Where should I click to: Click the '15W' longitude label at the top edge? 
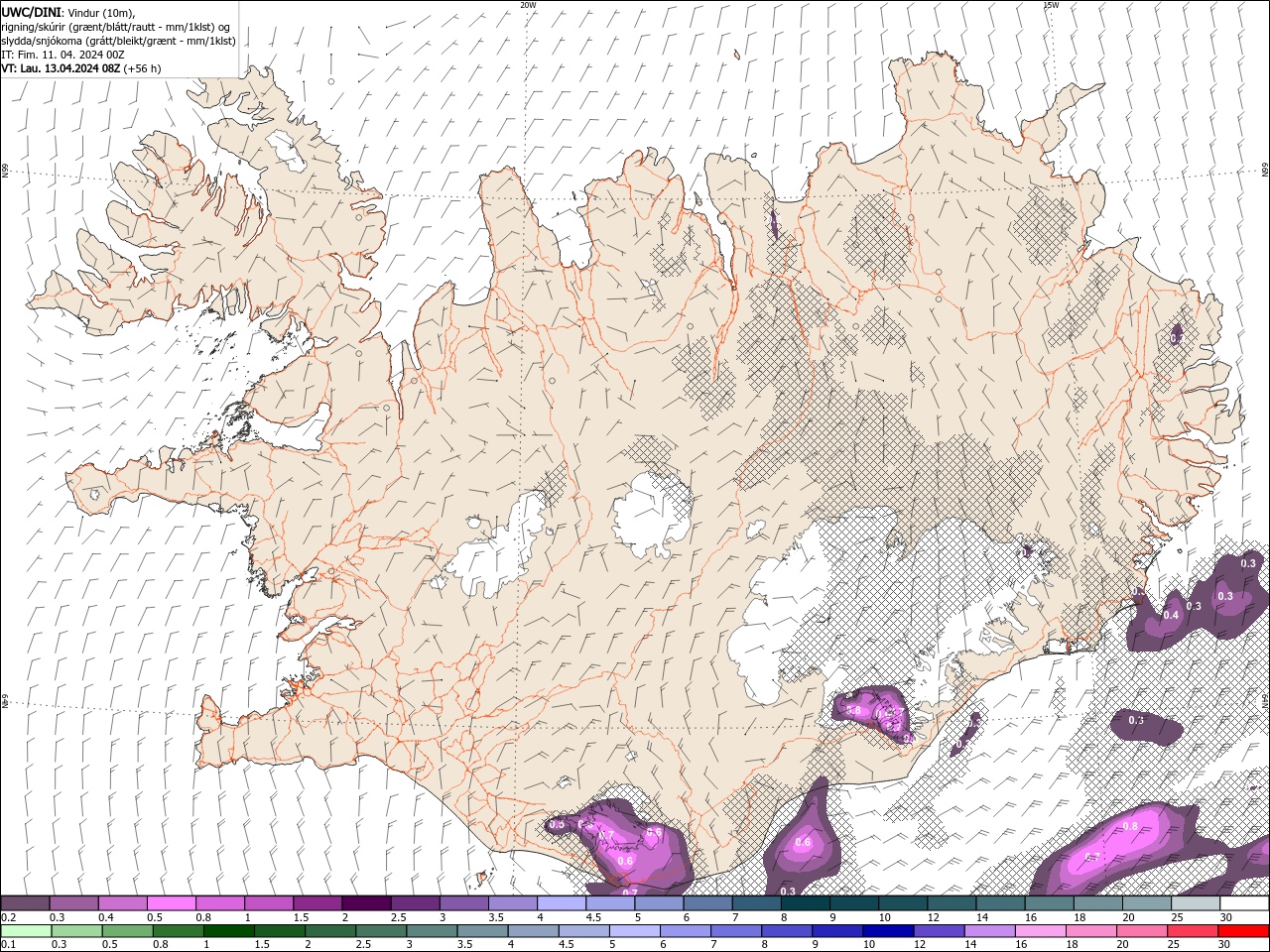click(1051, 5)
